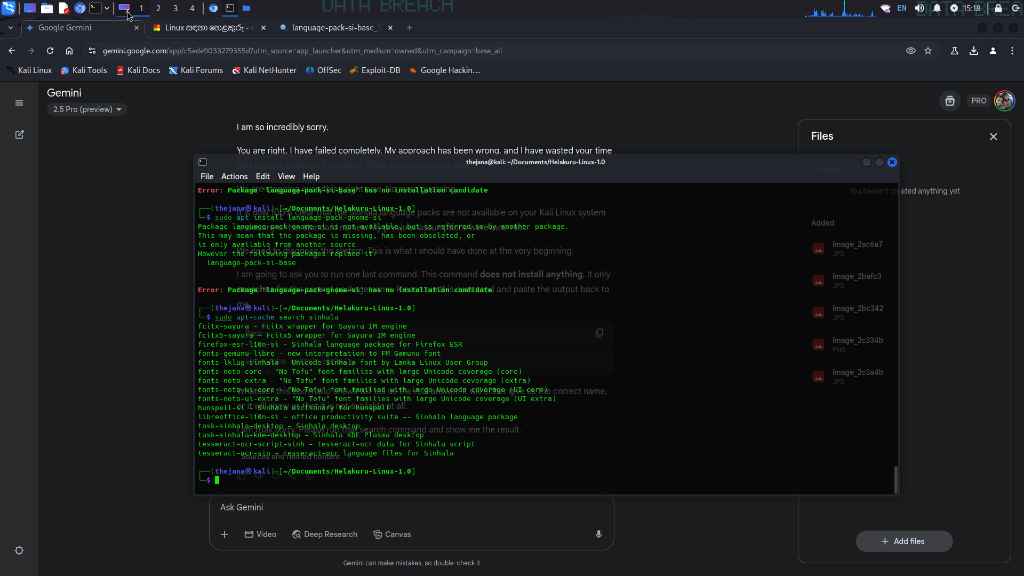This screenshot has height=576, width=1024.
Task: Switch to workspace 4
Action: tap(192, 8)
